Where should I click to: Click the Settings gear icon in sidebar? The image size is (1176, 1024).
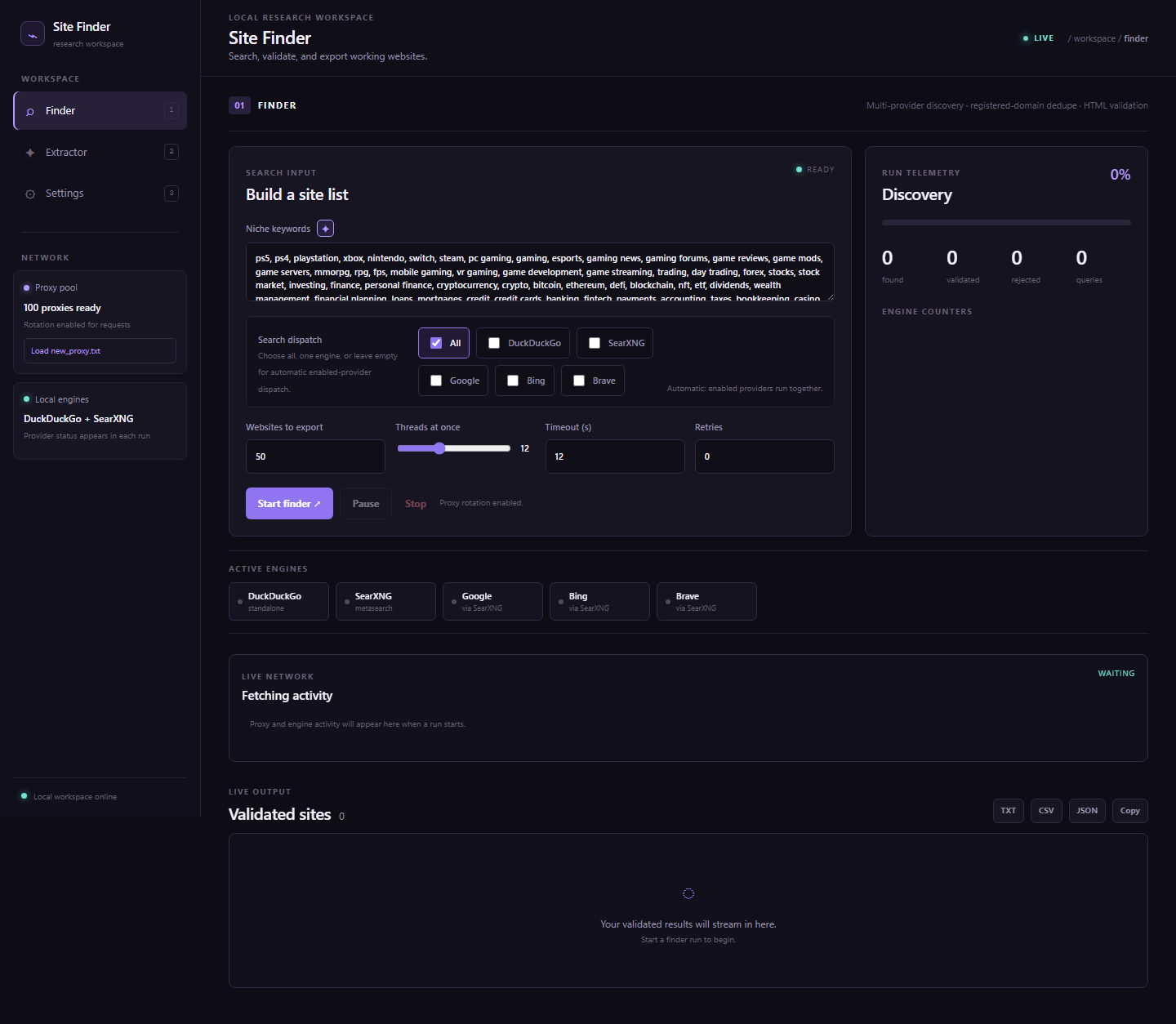(x=30, y=194)
